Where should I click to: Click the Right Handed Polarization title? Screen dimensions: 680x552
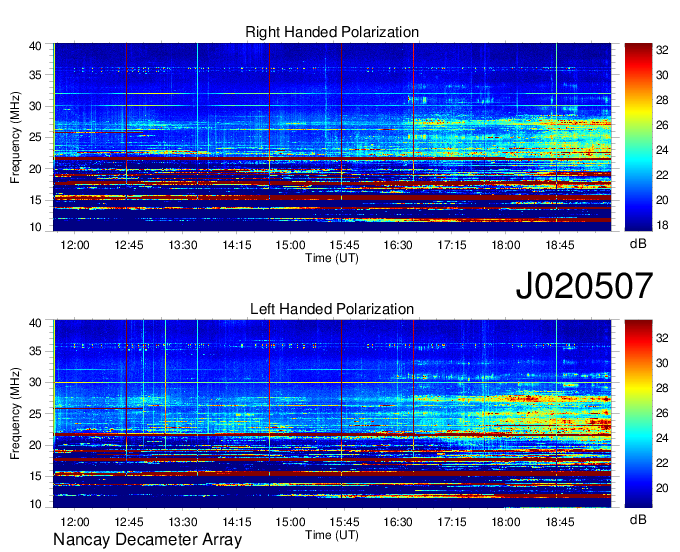332,32
